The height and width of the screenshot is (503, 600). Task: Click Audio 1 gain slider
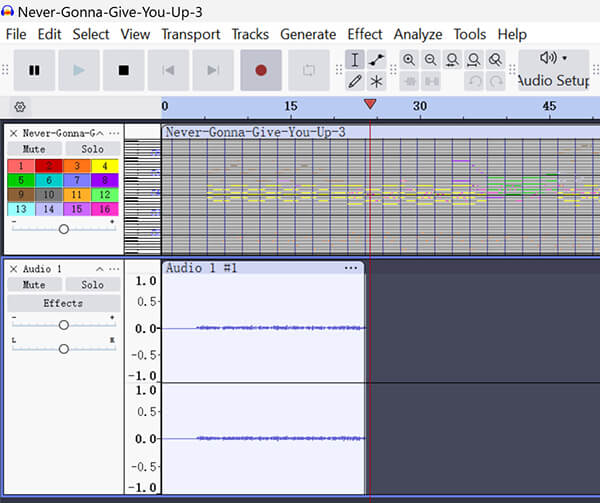[64, 325]
